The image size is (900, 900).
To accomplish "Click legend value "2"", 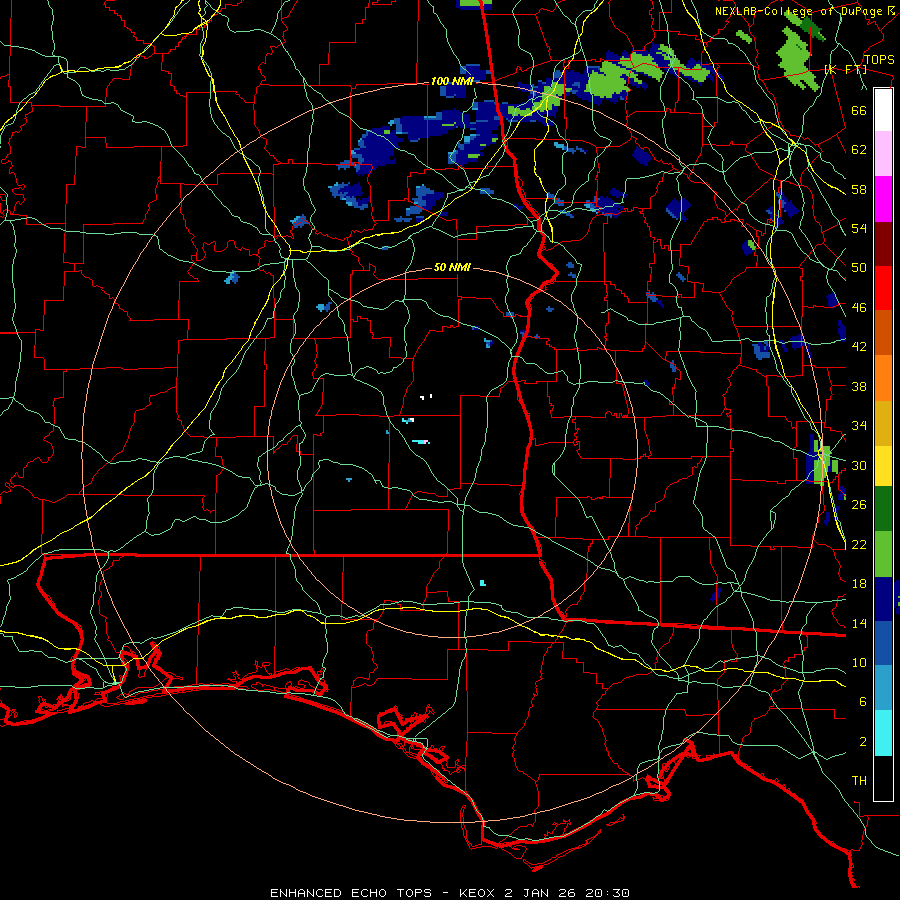I will point(863,742).
